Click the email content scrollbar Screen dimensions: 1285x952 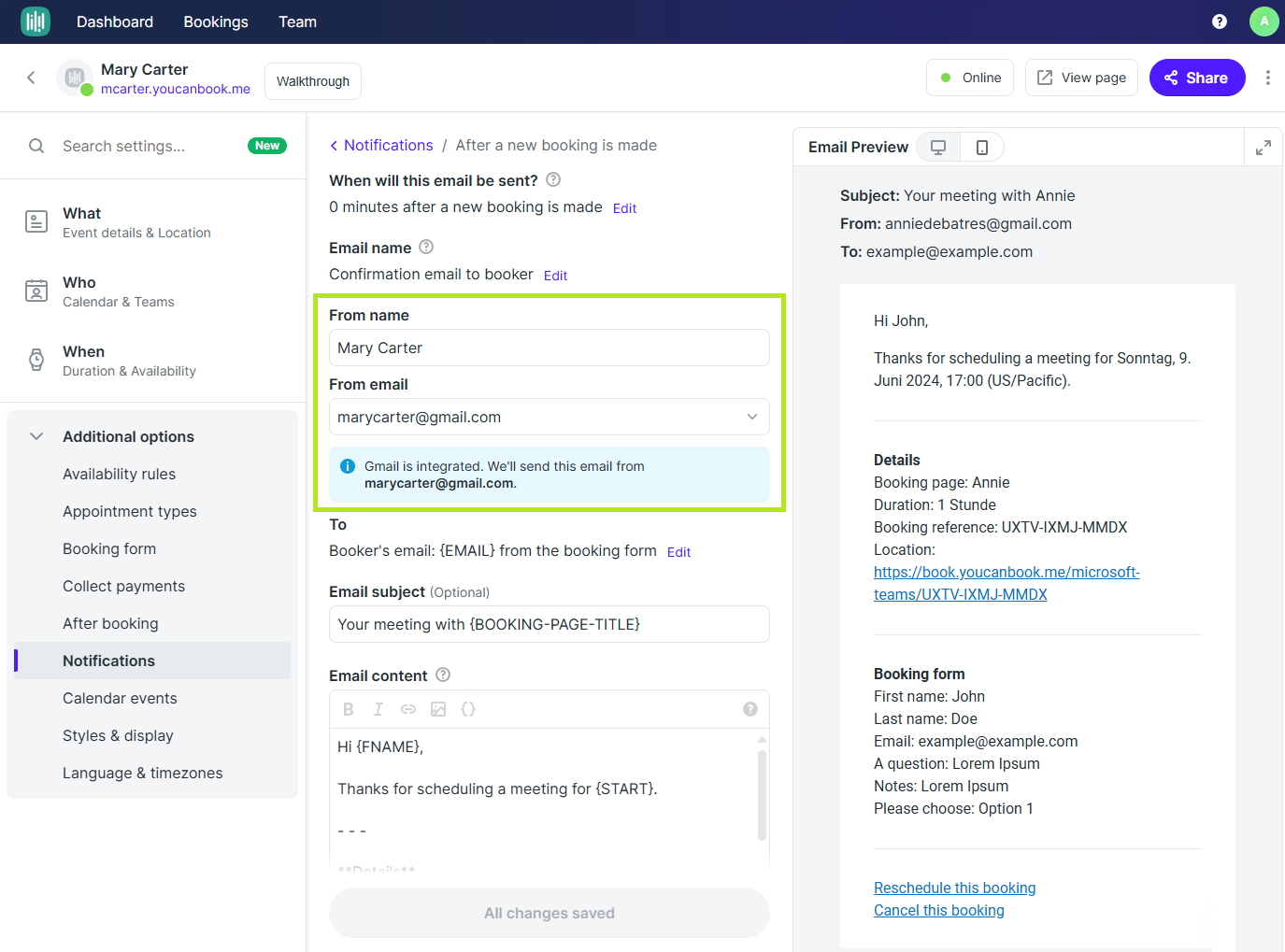pos(762,794)
